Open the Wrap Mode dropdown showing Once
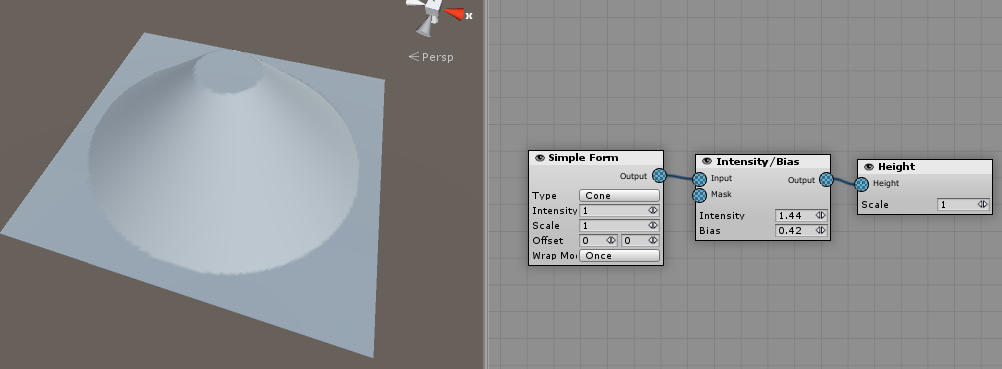 point(619,256)
